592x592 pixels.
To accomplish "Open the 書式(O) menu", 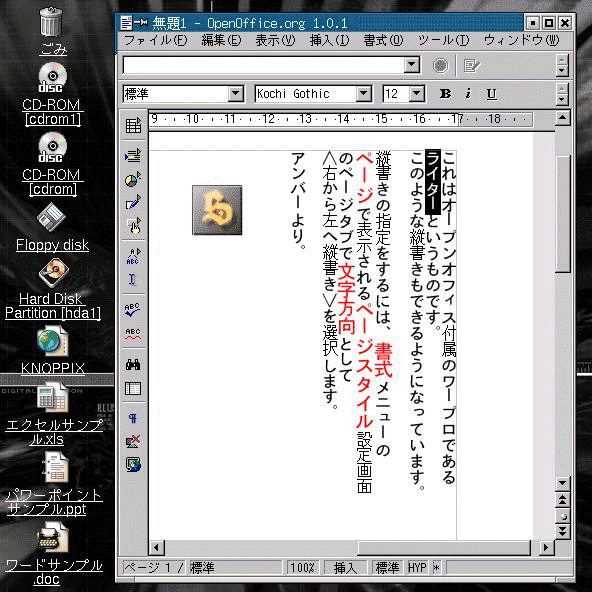I will point(384,40).
